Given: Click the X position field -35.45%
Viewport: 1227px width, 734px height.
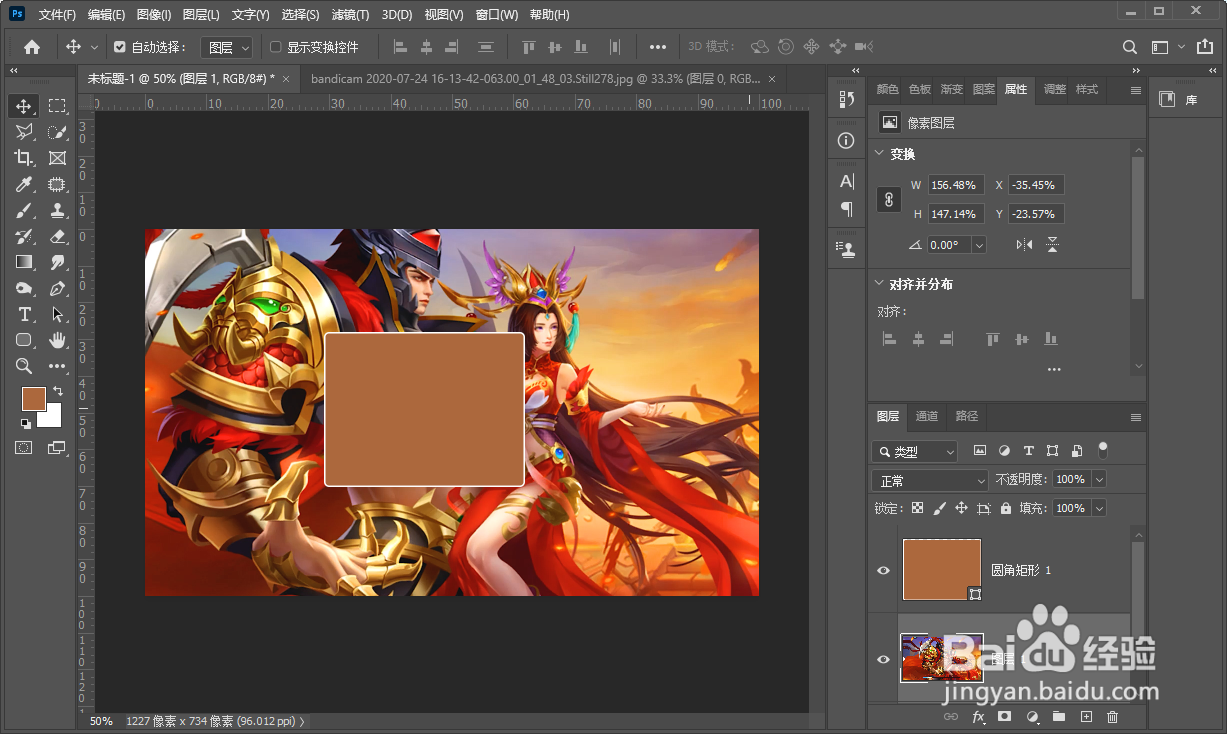Looking at the screenshot, I should [x=1036, y=185].
